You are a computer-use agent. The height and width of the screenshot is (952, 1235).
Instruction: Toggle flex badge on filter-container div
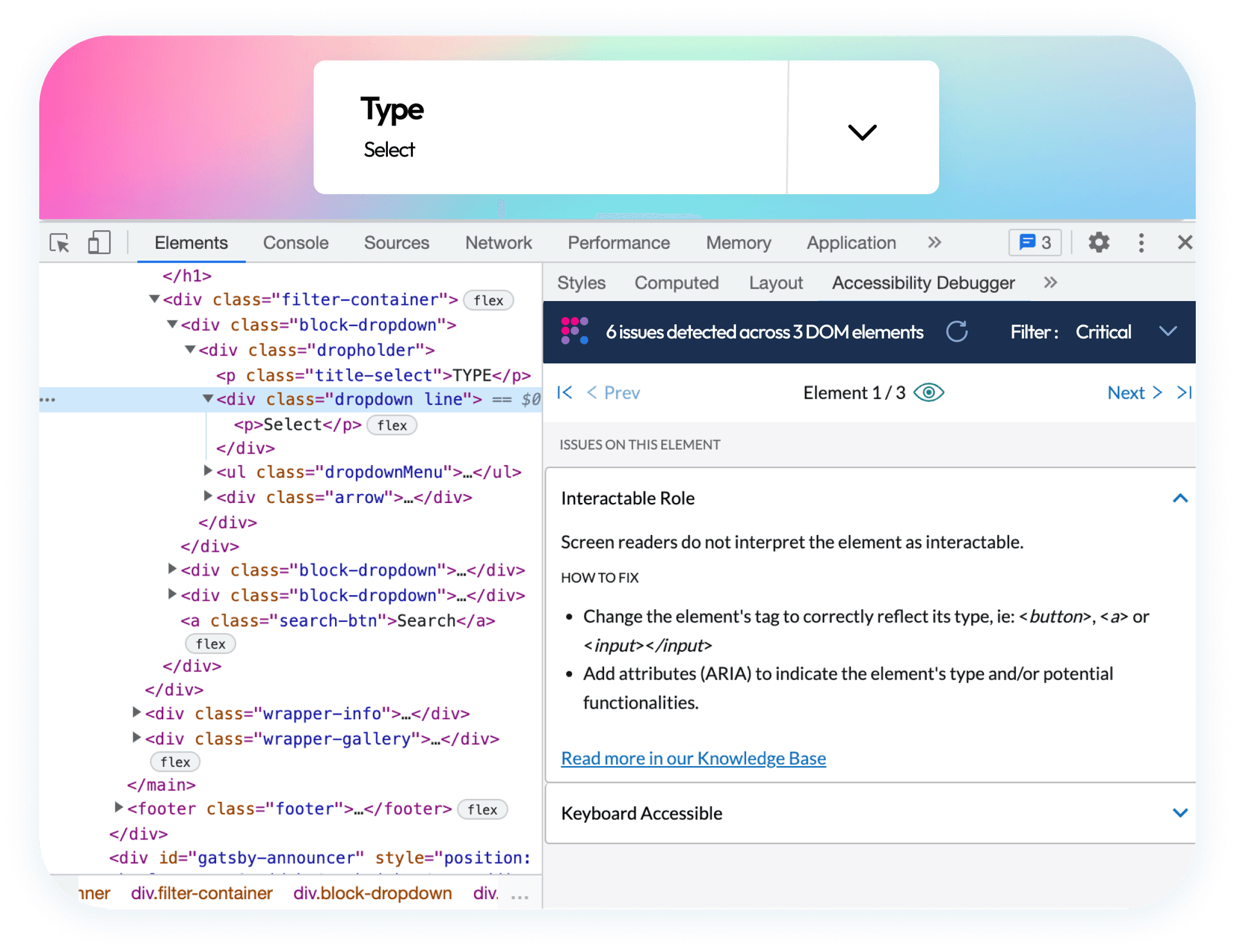tap(488, 300)
